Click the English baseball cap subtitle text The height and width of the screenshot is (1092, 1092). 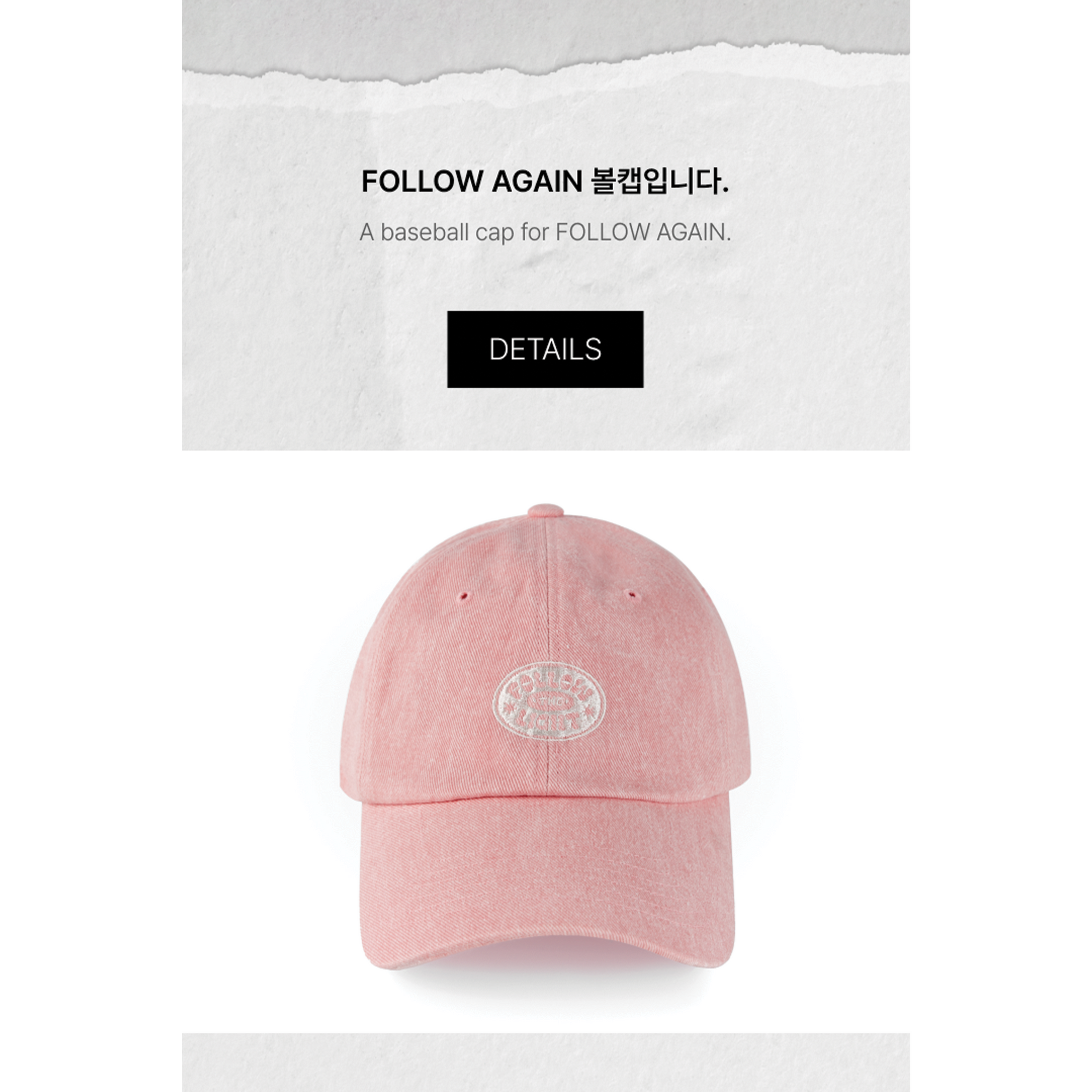(x=545, y=232)
